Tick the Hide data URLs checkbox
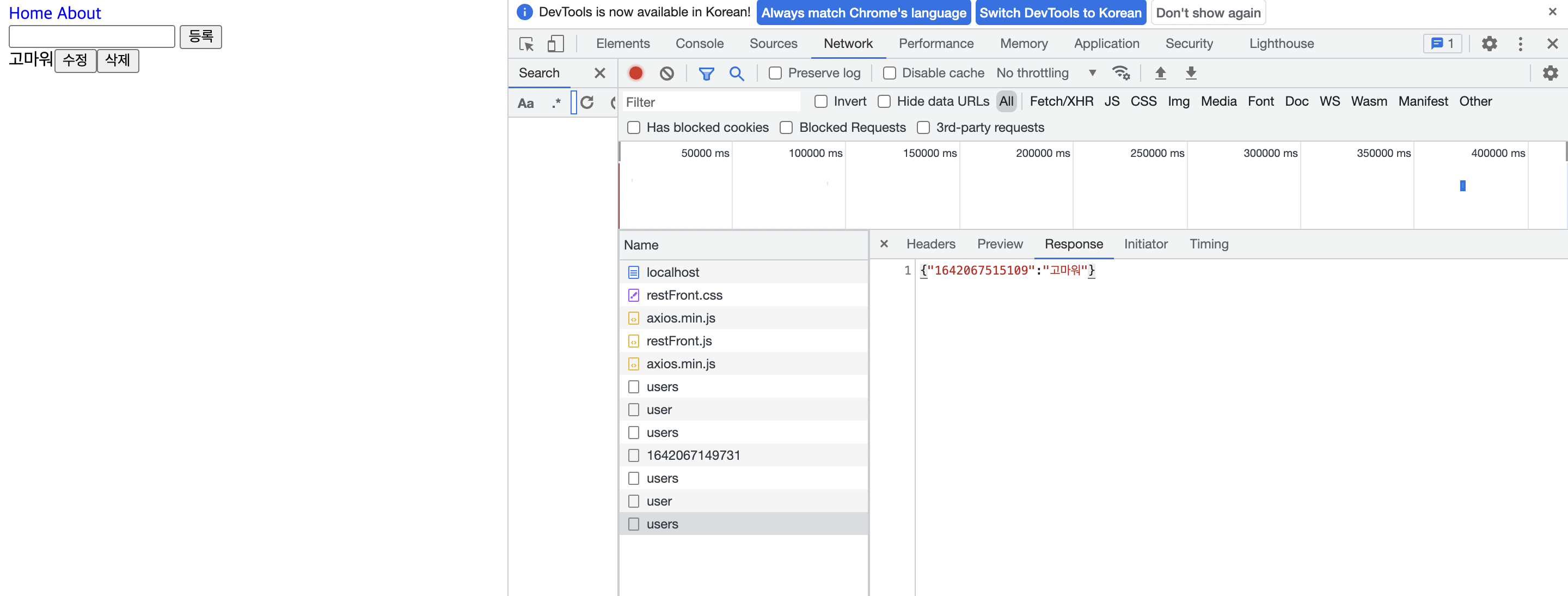 pyautogui.click(x=884, y=102)
